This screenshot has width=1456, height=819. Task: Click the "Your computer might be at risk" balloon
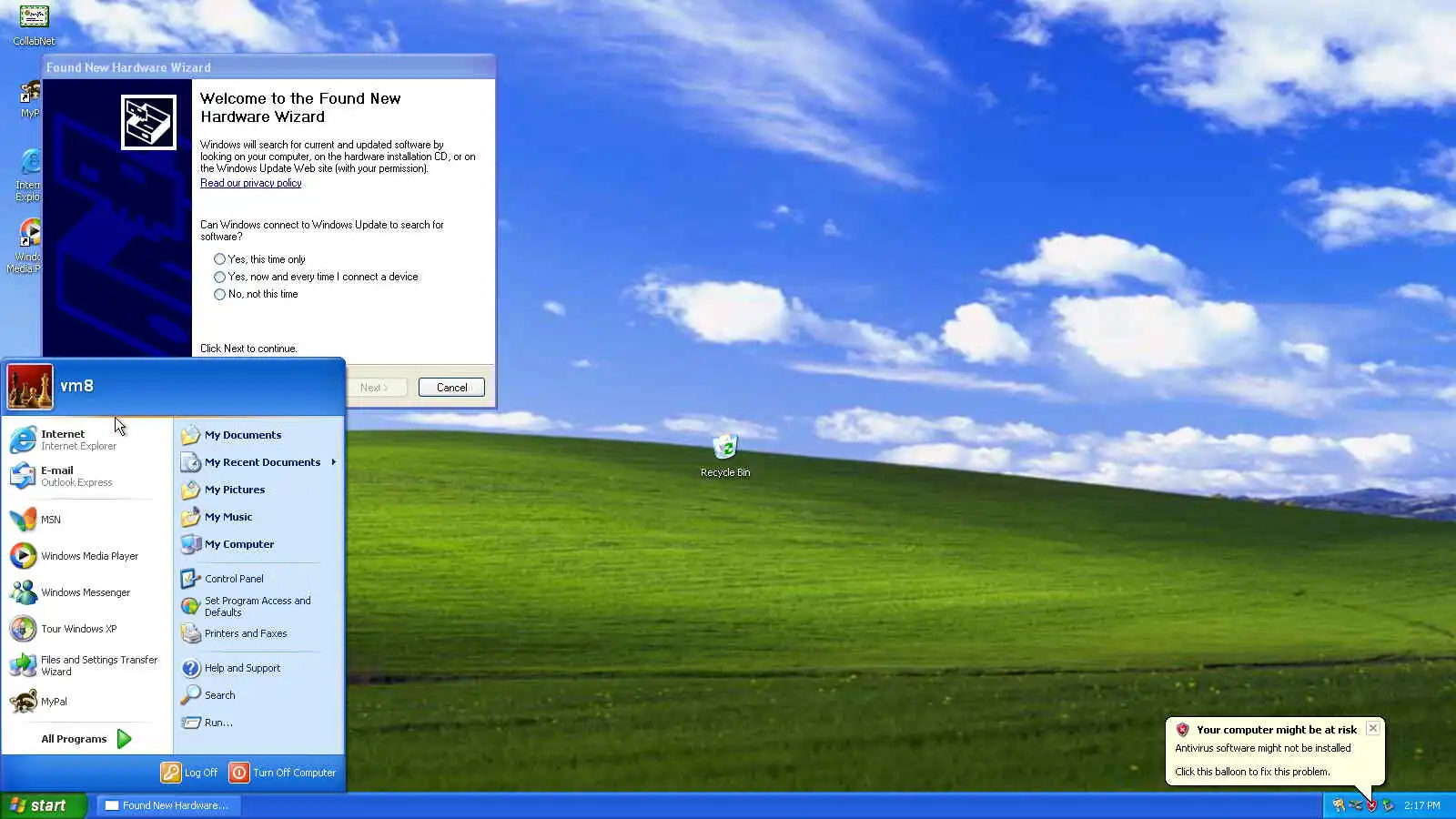1275,751
